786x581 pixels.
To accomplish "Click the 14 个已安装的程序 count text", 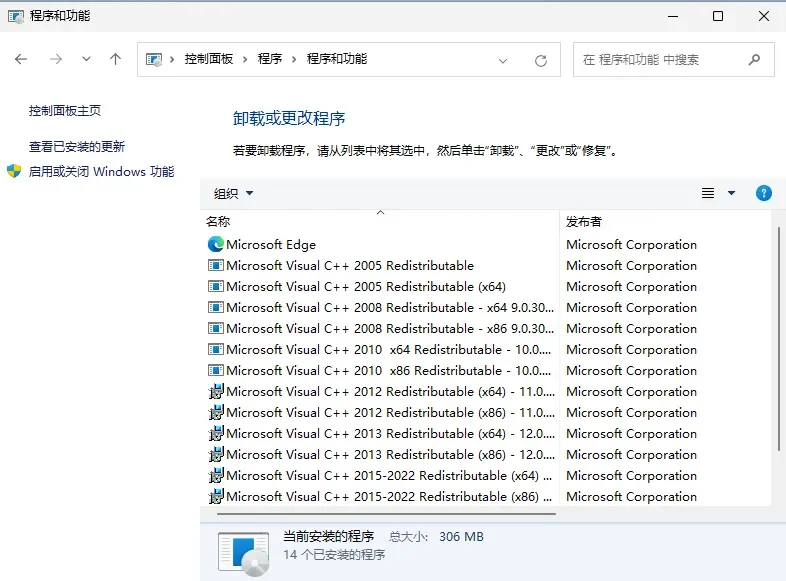I will pos(334,555).
